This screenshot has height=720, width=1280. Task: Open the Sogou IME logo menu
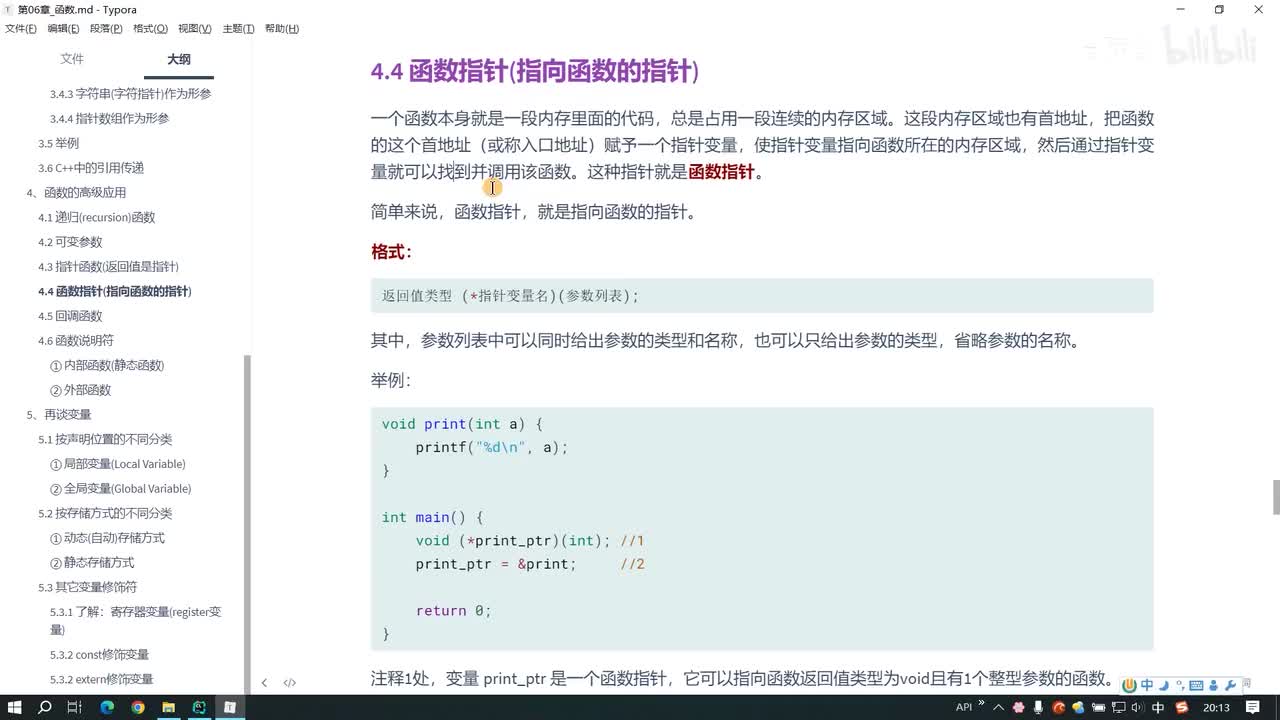[1130, 686]
